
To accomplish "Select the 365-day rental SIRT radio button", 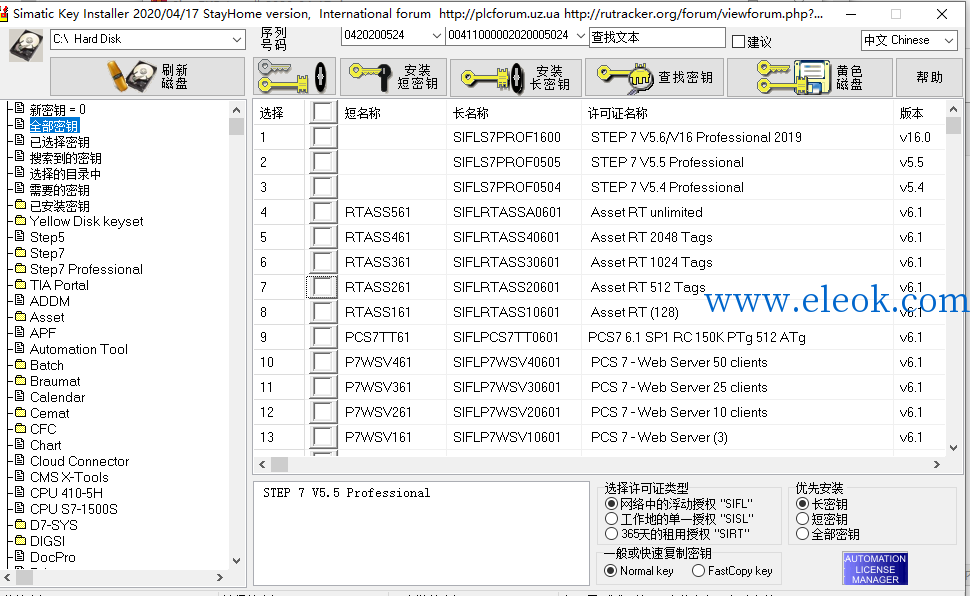I will [611, 533].
